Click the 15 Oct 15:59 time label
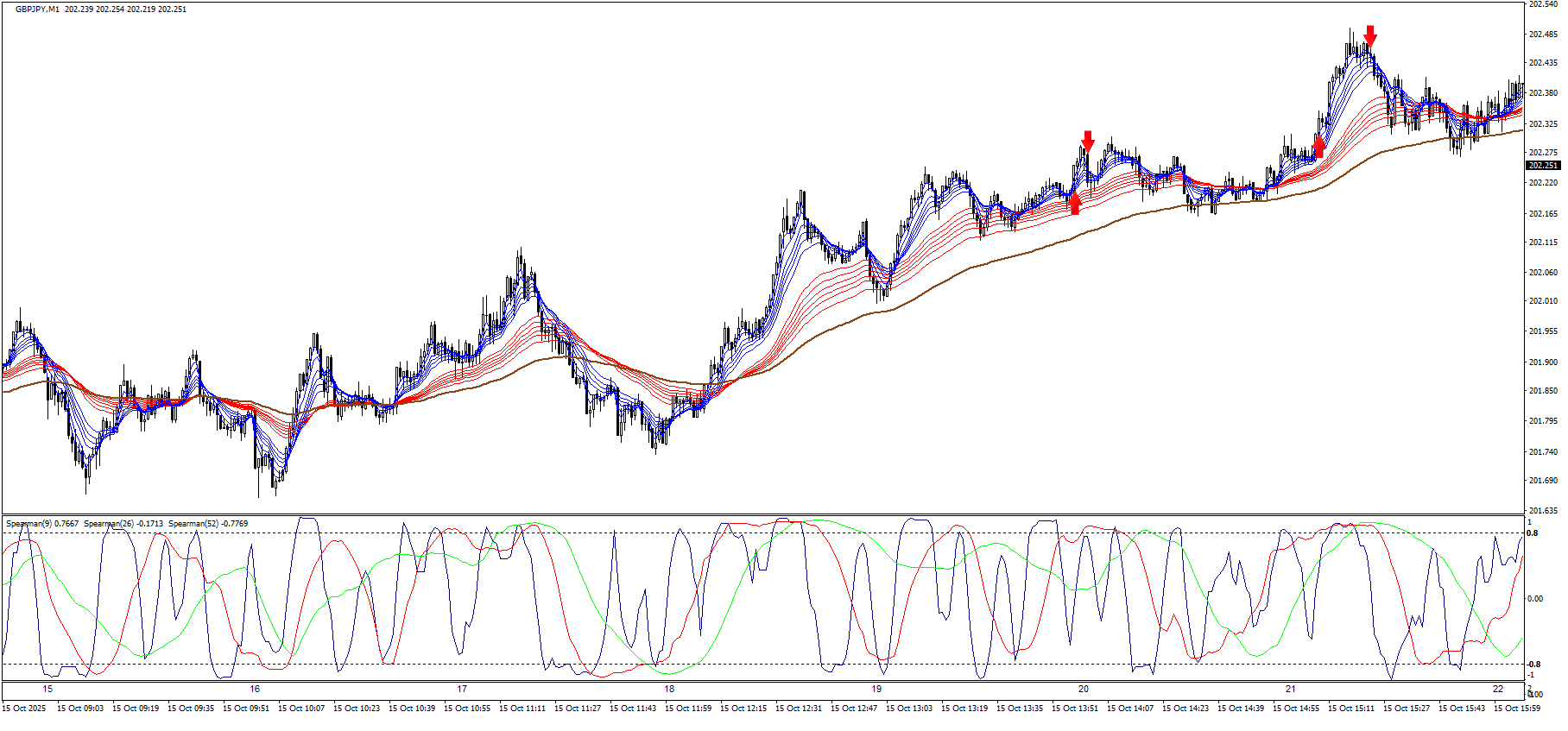This screenshot has width=1568, height=731. [1517, 709]
